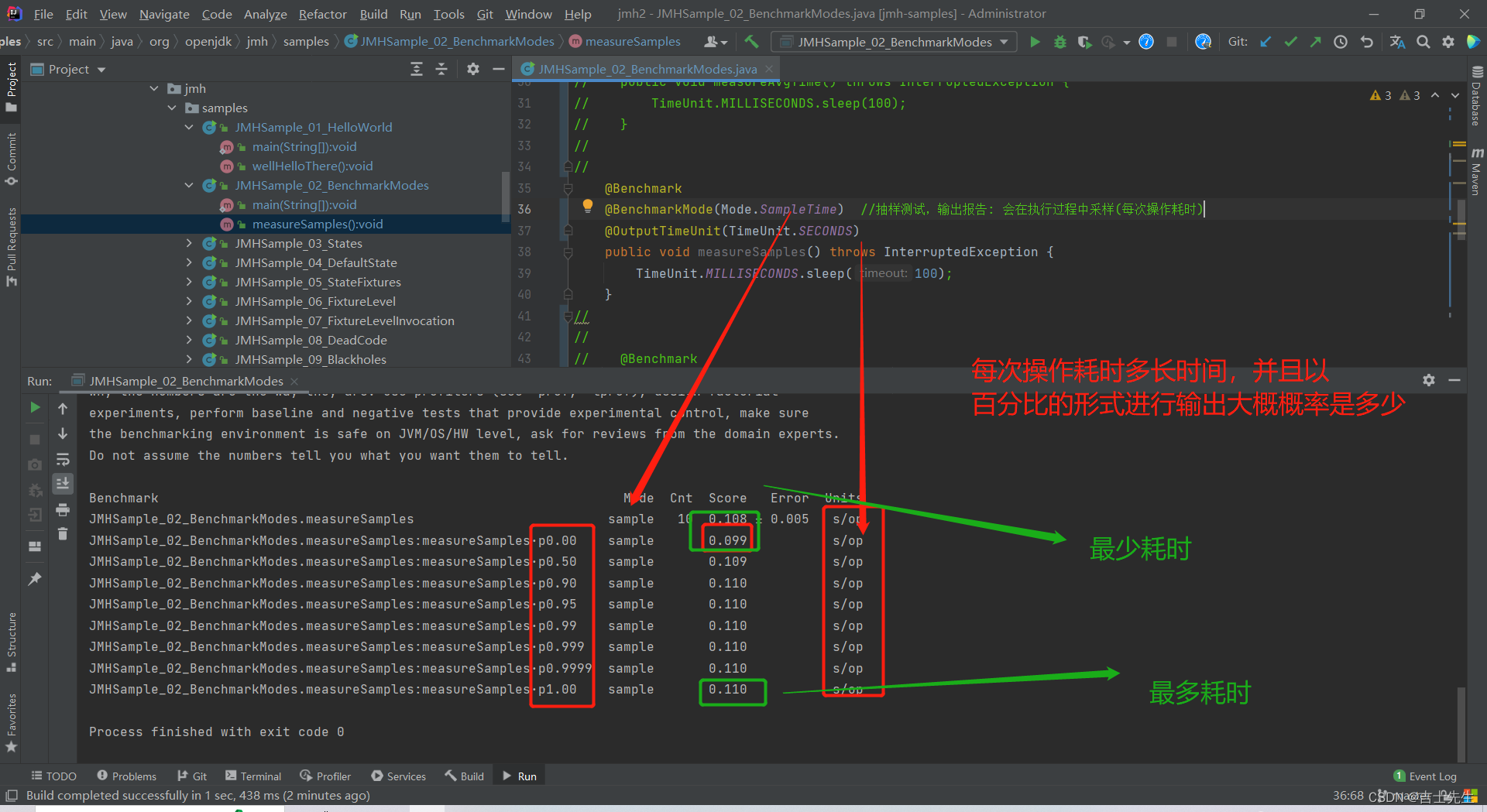
Task: Open the Event Log
Action: pyautogui.click(x=1425, y=776)
